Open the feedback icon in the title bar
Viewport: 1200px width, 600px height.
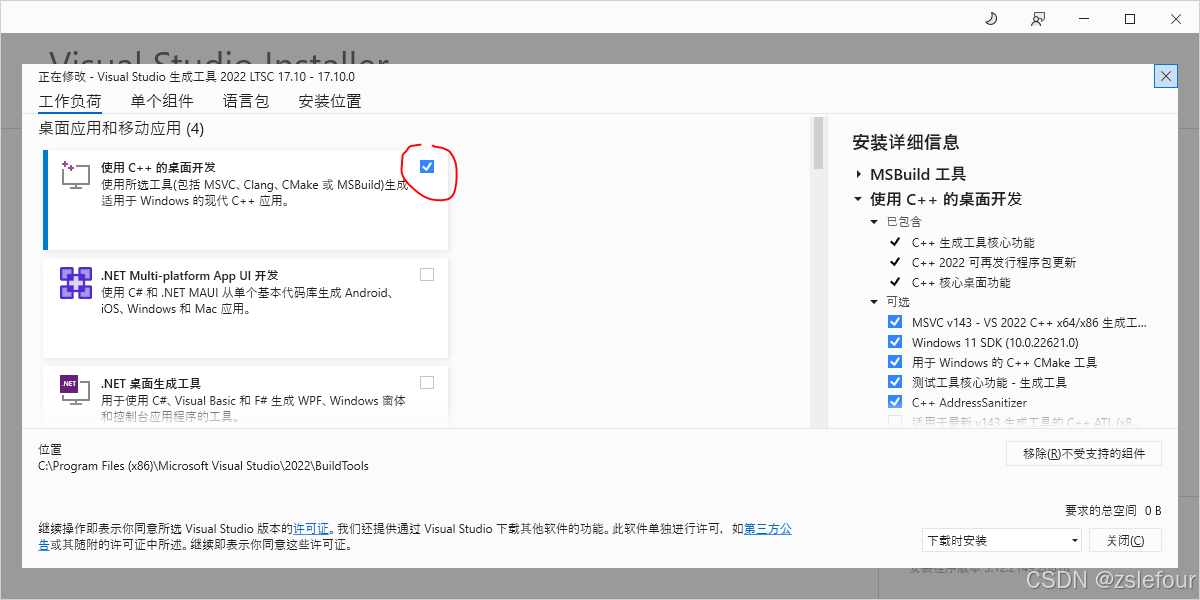click(1038, 19)
